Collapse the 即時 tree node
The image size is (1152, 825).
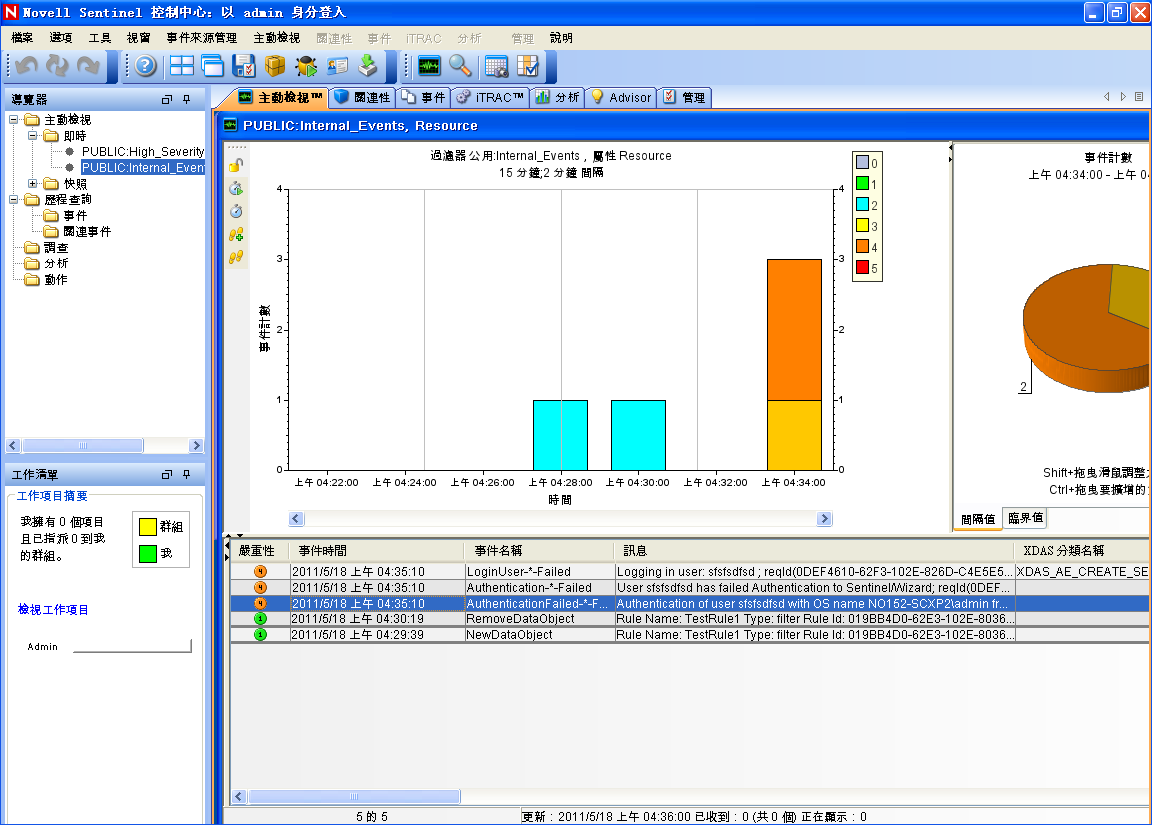(x=32, y=135)
